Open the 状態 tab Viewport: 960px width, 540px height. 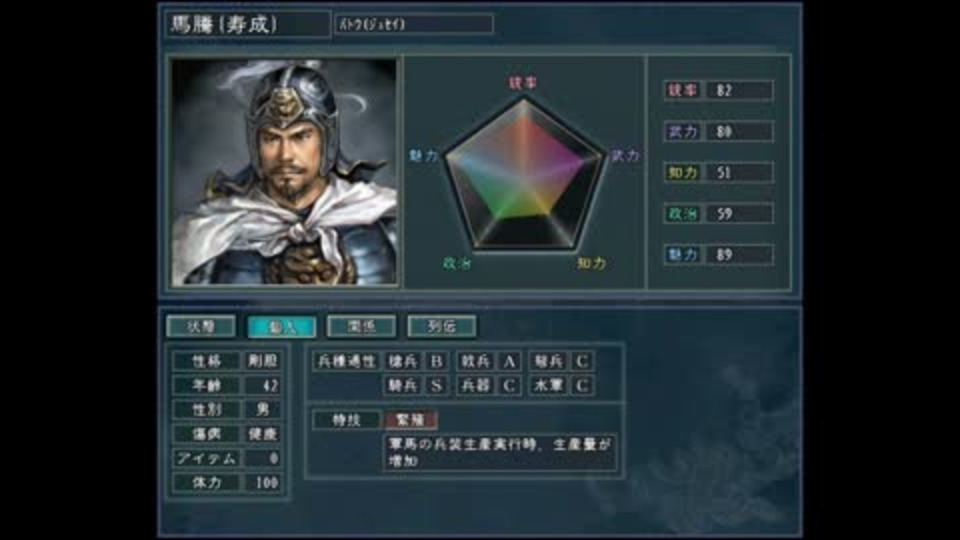click(x=201, y=326)
